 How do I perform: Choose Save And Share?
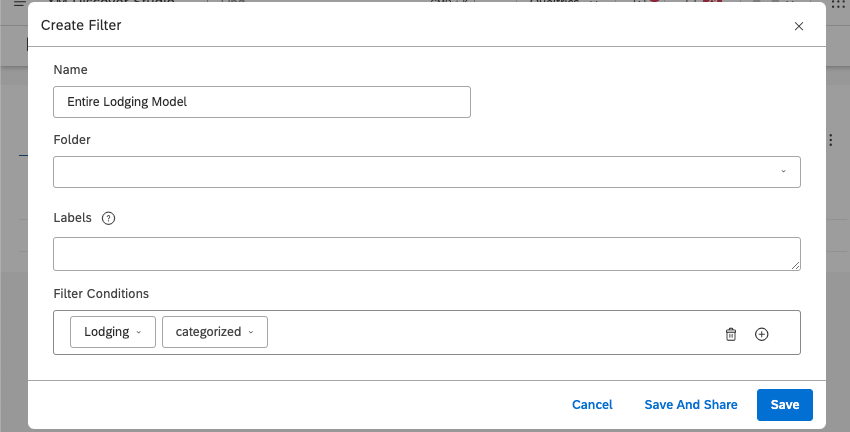tap(691, 405)
